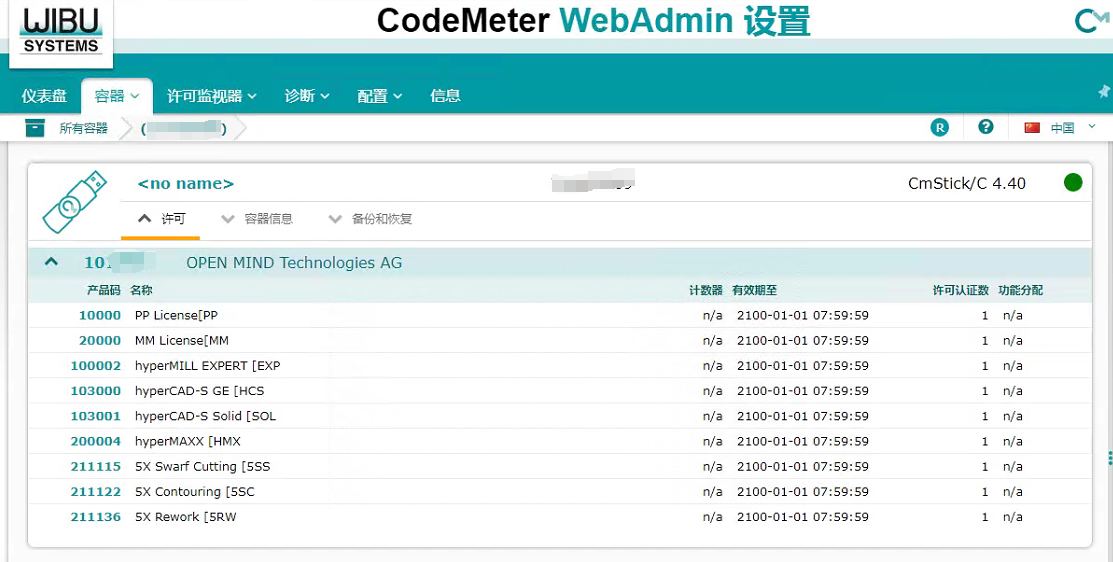Click the China flag icon
Screen dimensions: 1113x562
[x=1032, y=128]
